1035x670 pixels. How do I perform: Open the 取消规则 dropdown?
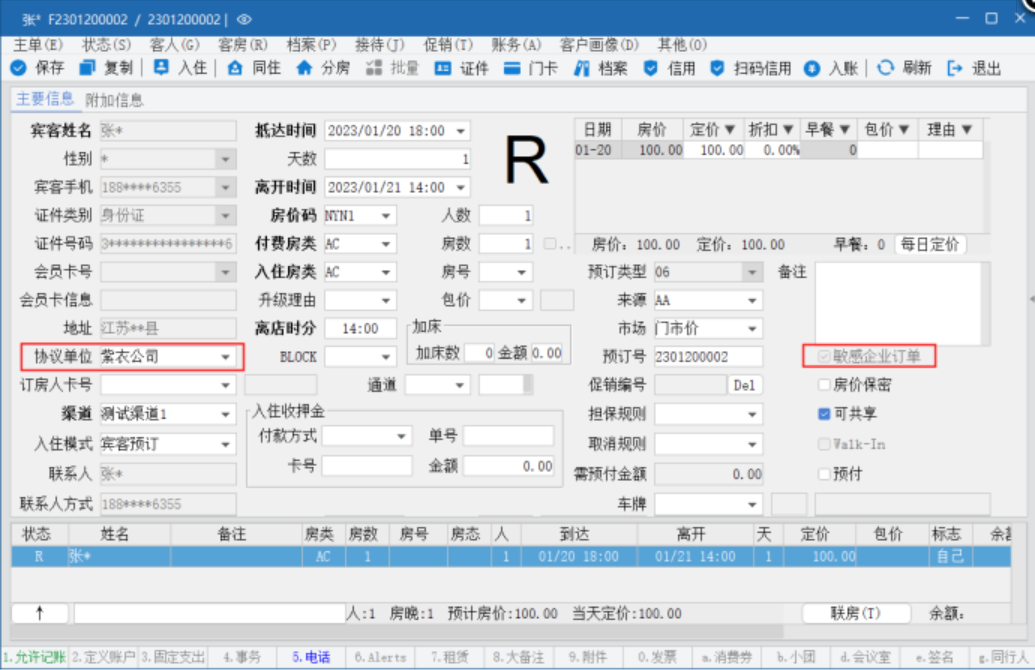pyautogui.click(x=752, y=444)
